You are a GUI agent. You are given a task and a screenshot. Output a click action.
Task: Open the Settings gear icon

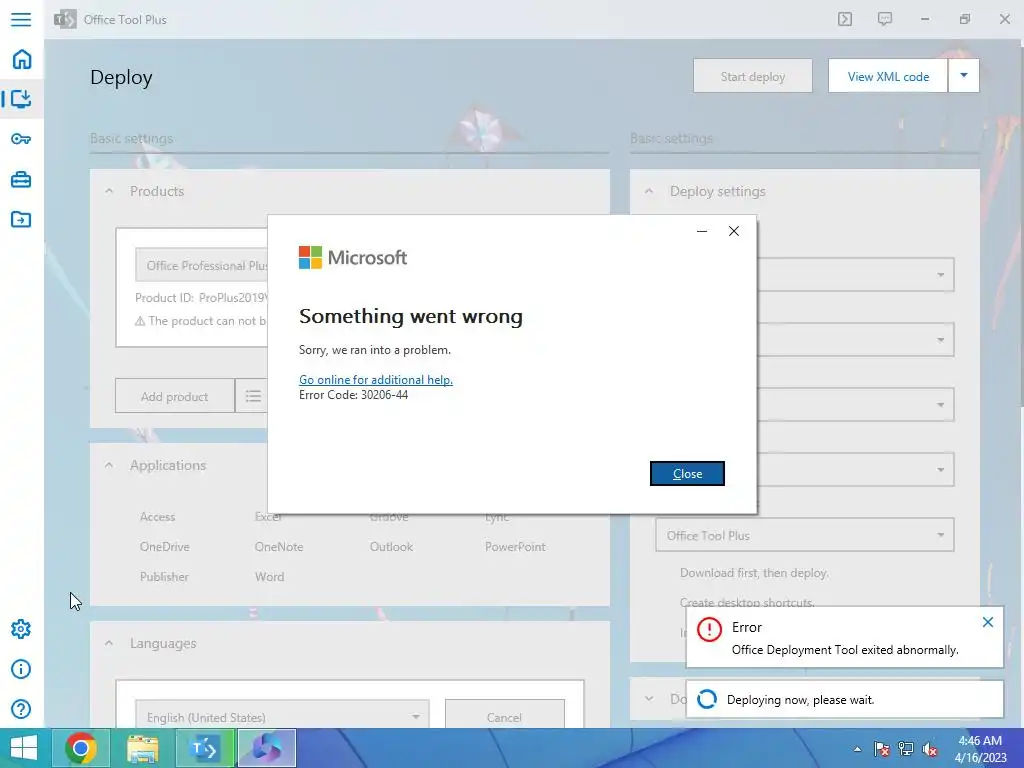click(21, 629)
